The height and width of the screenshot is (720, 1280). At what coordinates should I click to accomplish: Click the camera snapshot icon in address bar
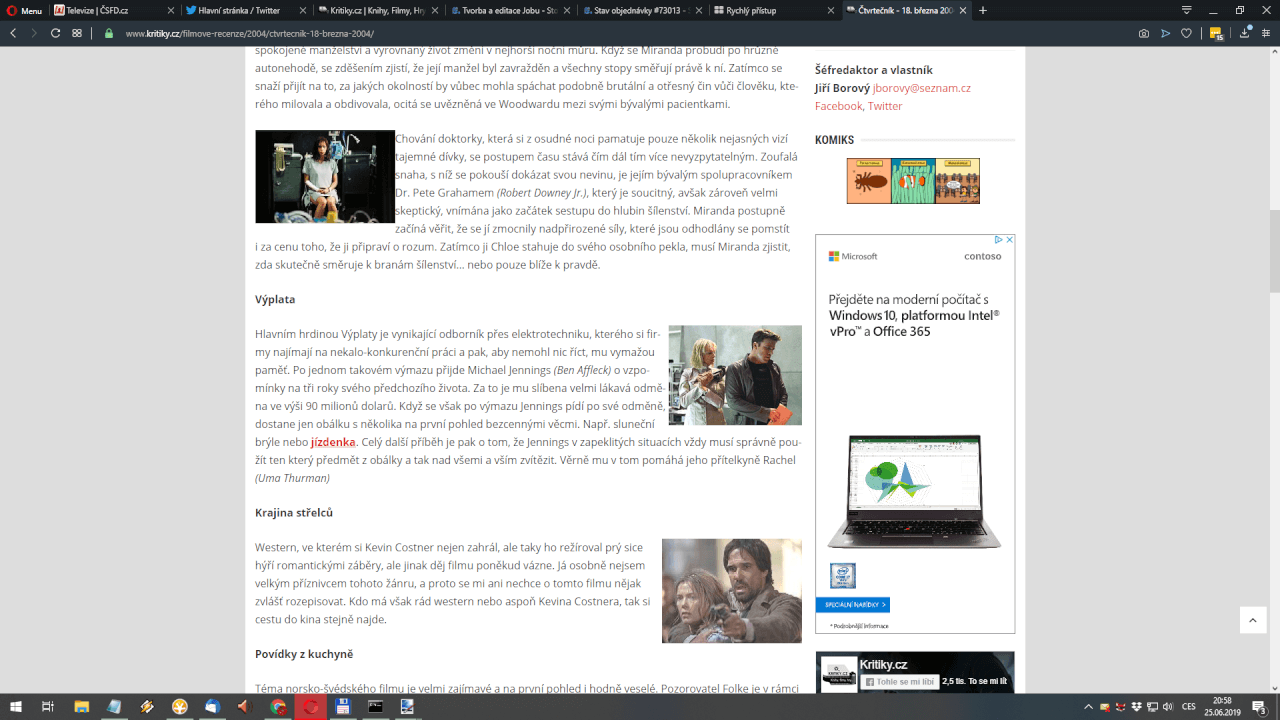pos(1144,33)
